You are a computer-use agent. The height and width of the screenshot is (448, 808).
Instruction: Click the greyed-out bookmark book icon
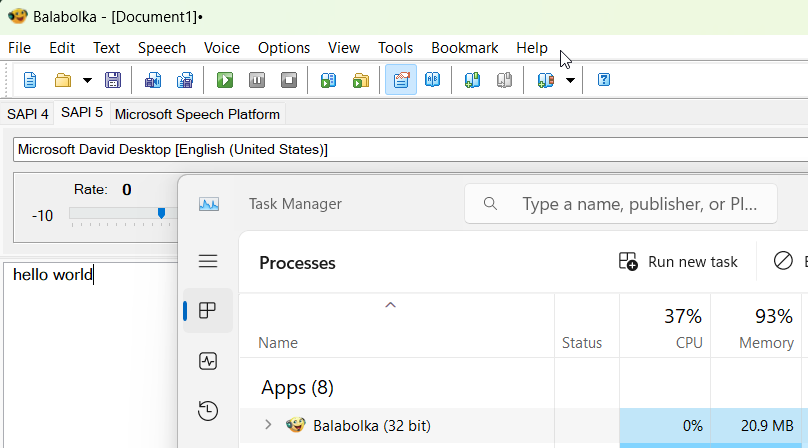click(x=504, y=80)
